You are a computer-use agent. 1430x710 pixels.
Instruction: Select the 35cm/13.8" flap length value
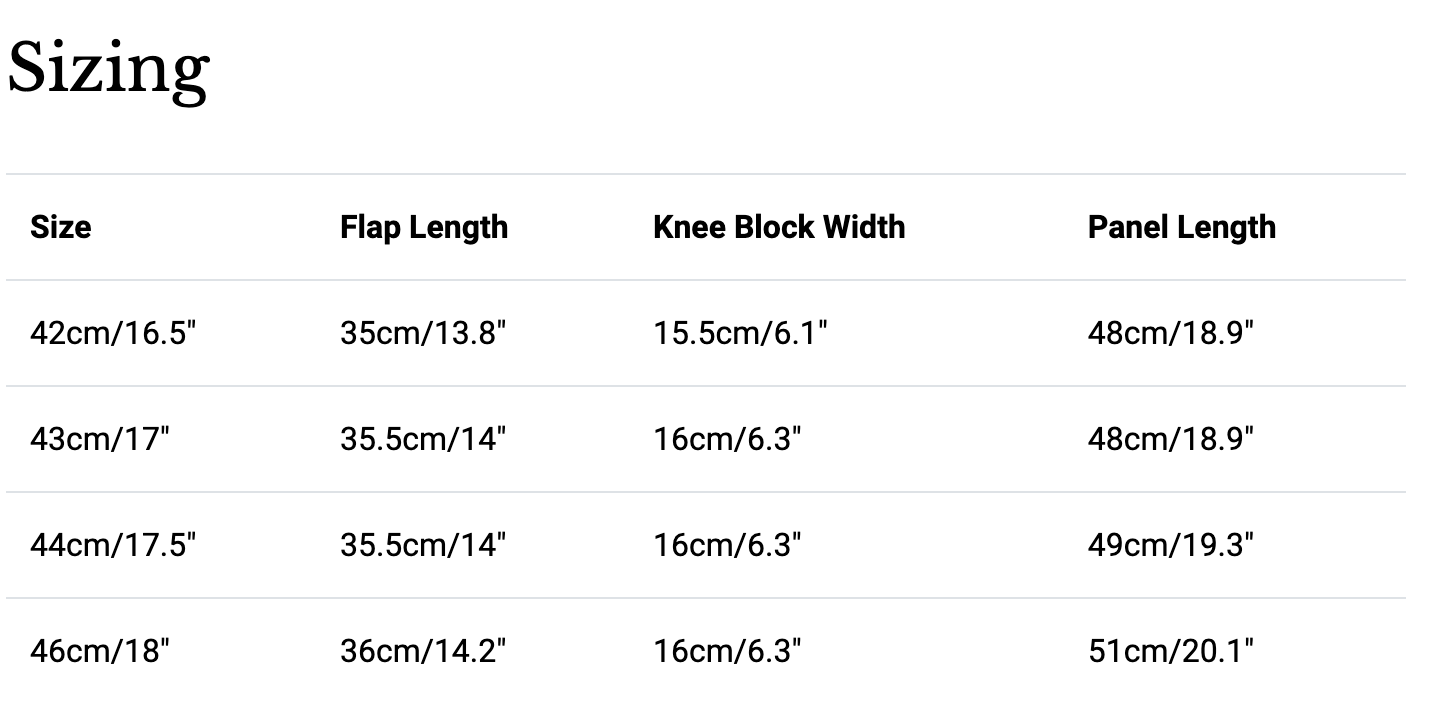[423, 333]
